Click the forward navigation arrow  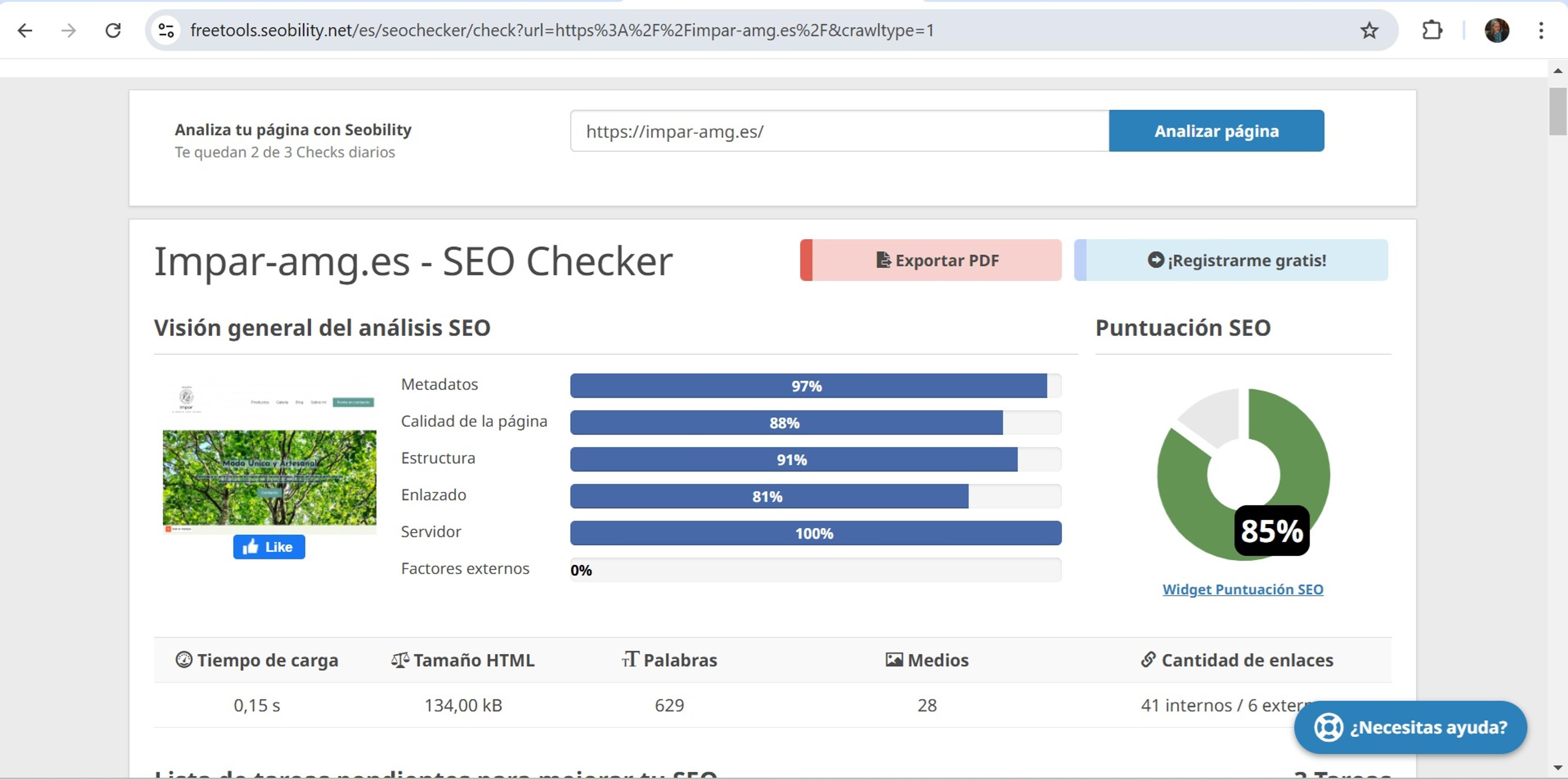pos(69,31)
